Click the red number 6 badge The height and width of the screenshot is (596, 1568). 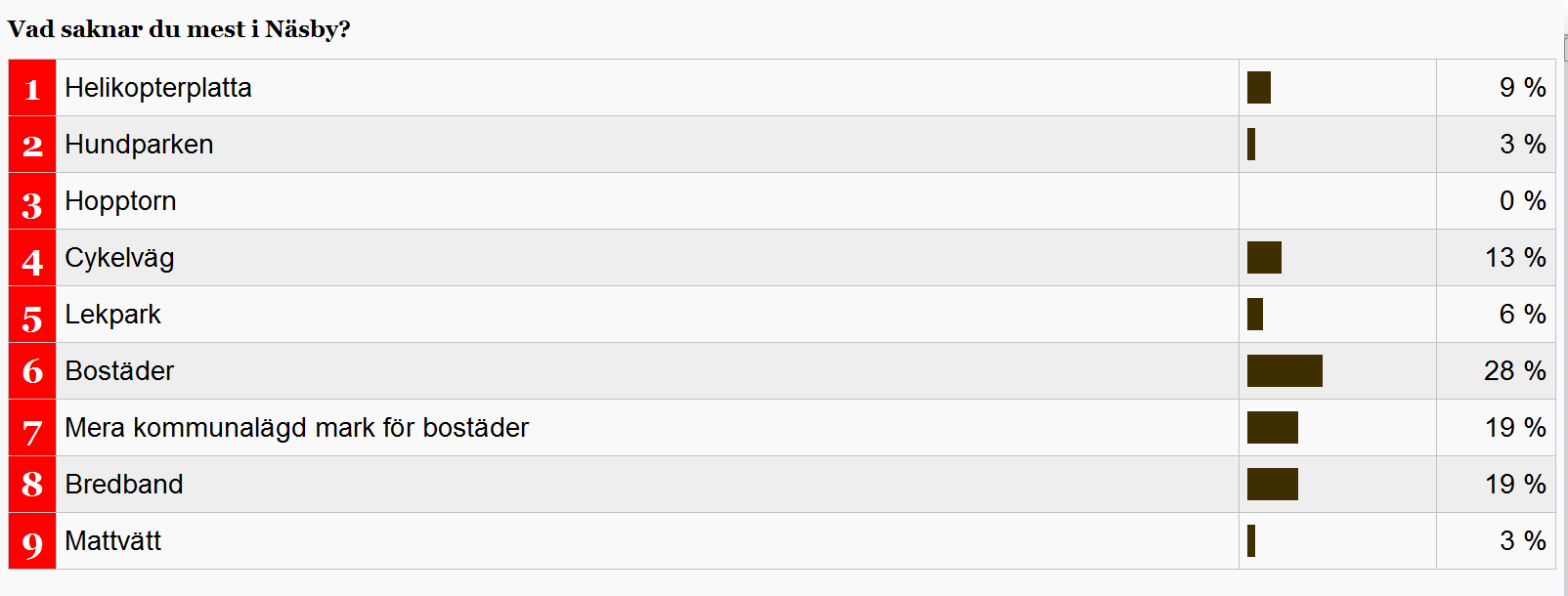coord(32,371)
